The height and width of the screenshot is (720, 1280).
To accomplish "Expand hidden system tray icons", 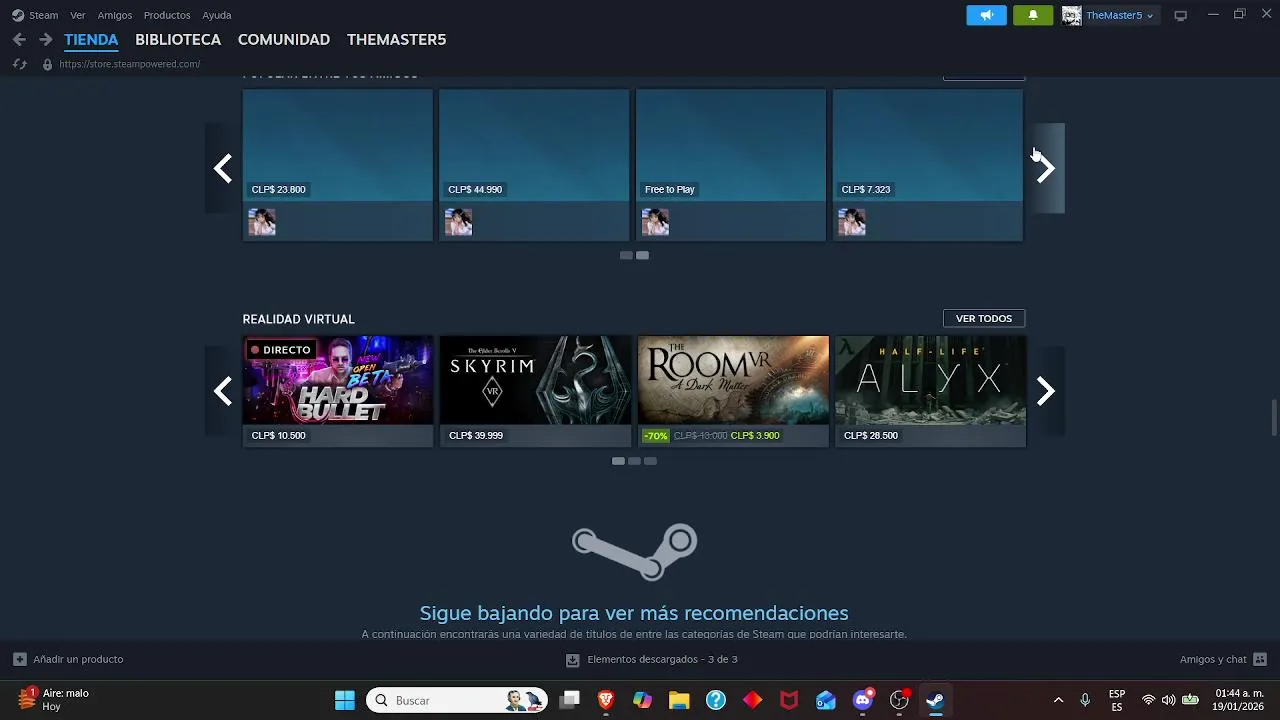I will [1058, 700].
